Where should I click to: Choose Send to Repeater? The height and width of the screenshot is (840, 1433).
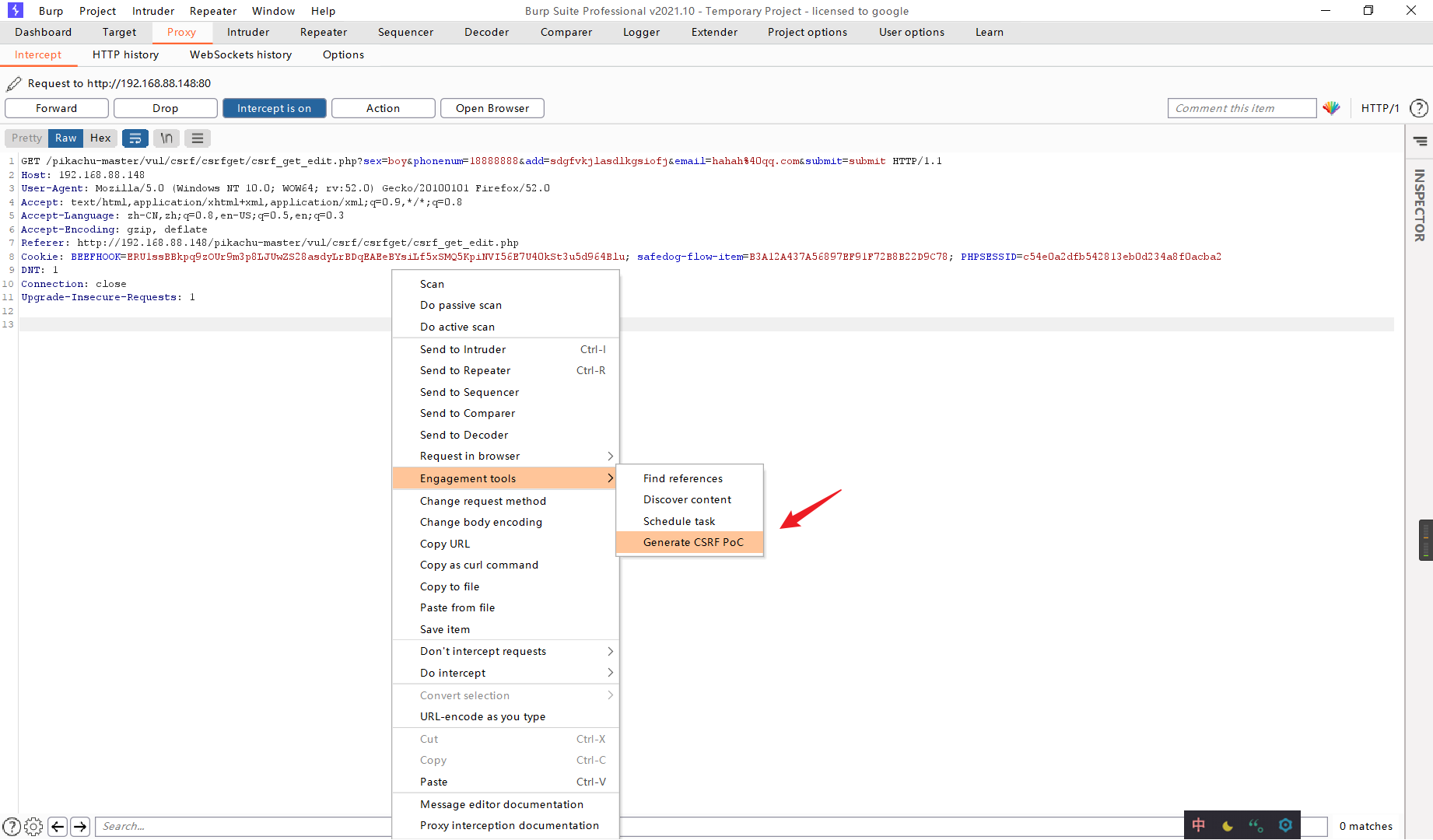(506, 370)
